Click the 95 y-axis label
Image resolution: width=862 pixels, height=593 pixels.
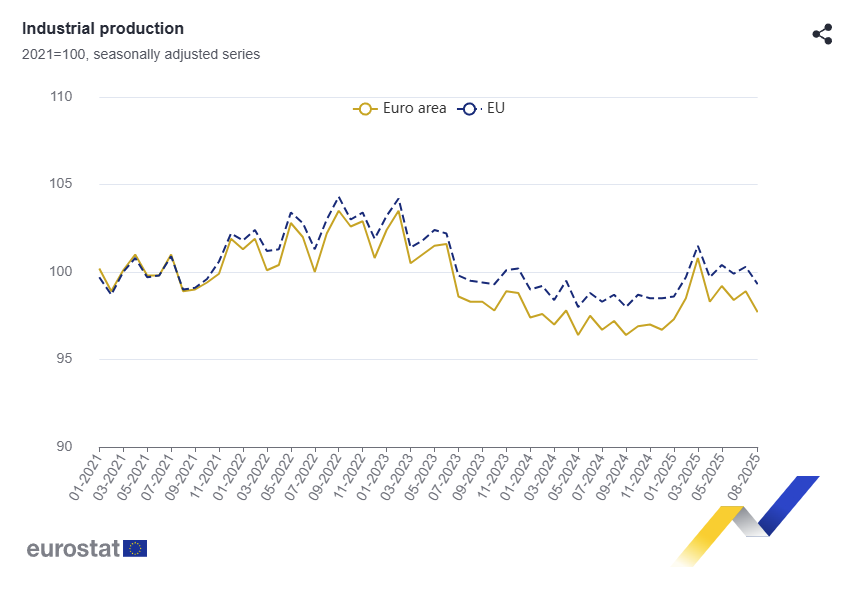click(64, 359)
